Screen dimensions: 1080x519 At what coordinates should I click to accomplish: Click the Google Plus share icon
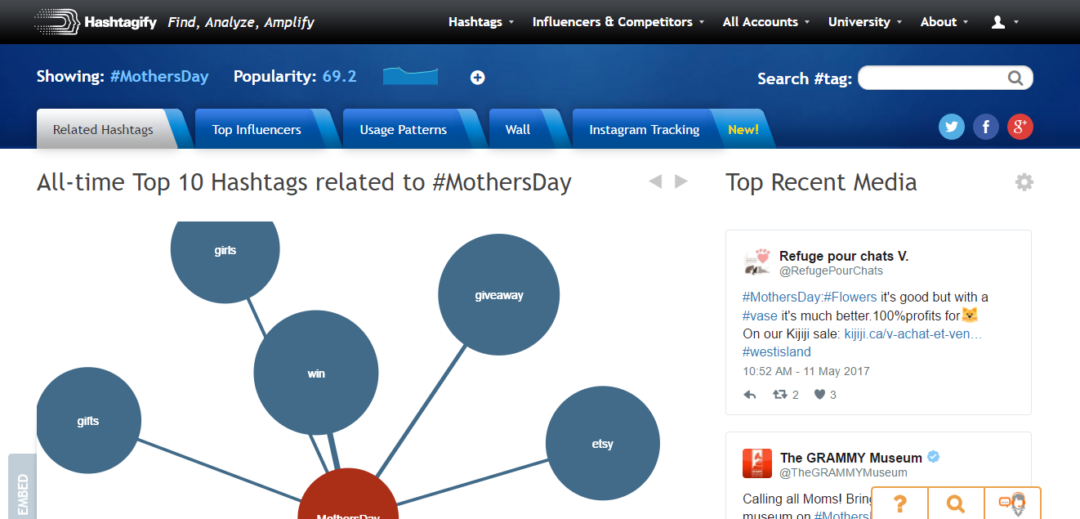(x=1020, y=127)
